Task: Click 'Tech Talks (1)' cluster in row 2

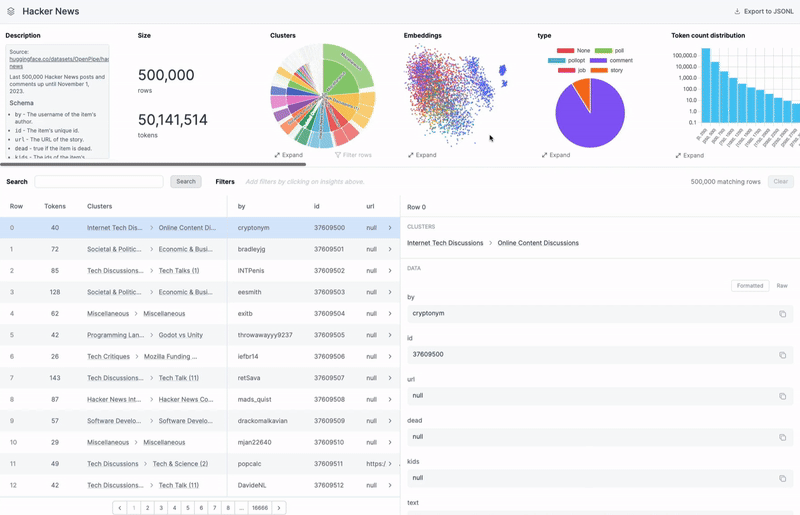Action: [x=179, y=271]
